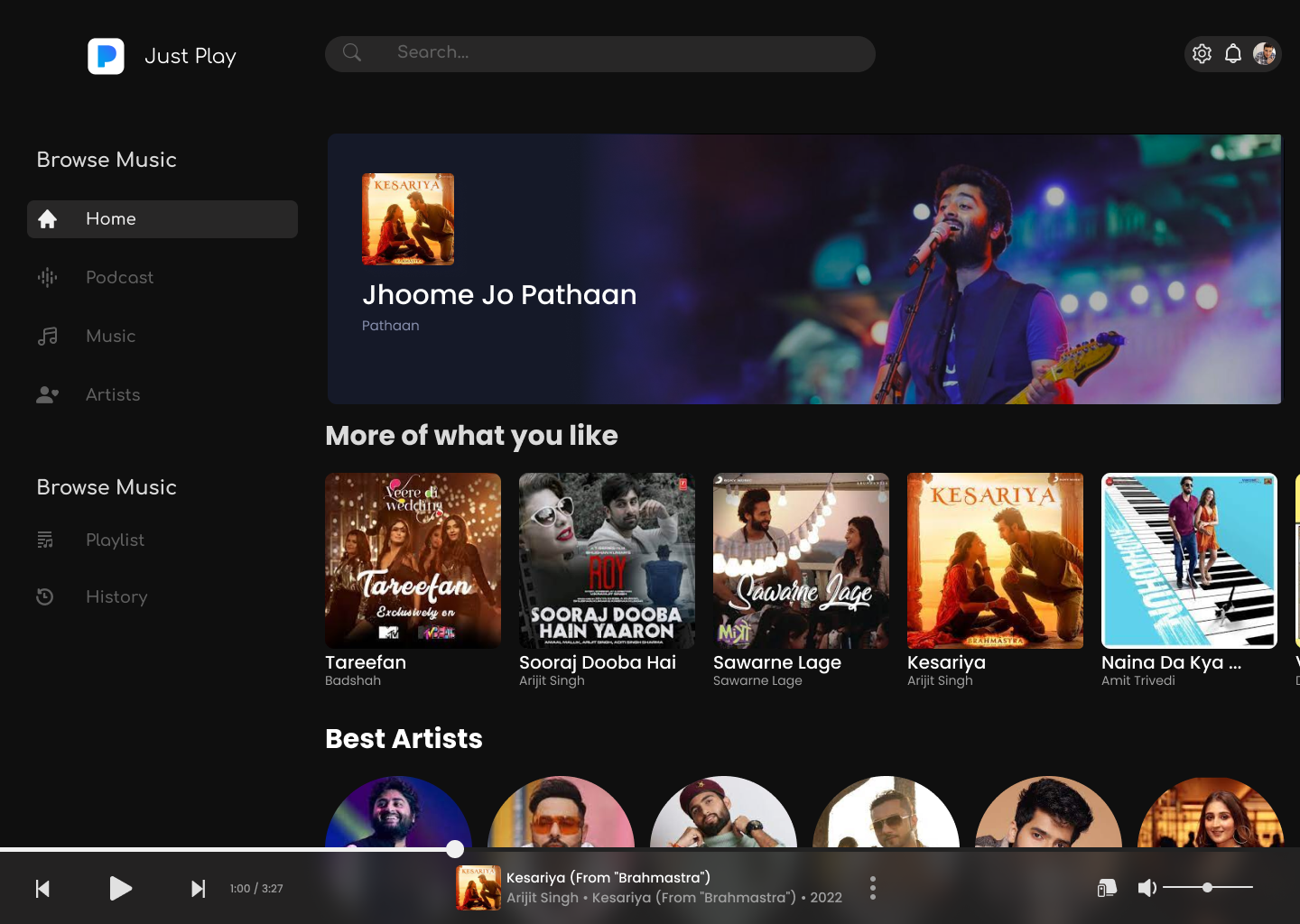
Task: Click the Tareefan song title
Action: click(366, 662)
